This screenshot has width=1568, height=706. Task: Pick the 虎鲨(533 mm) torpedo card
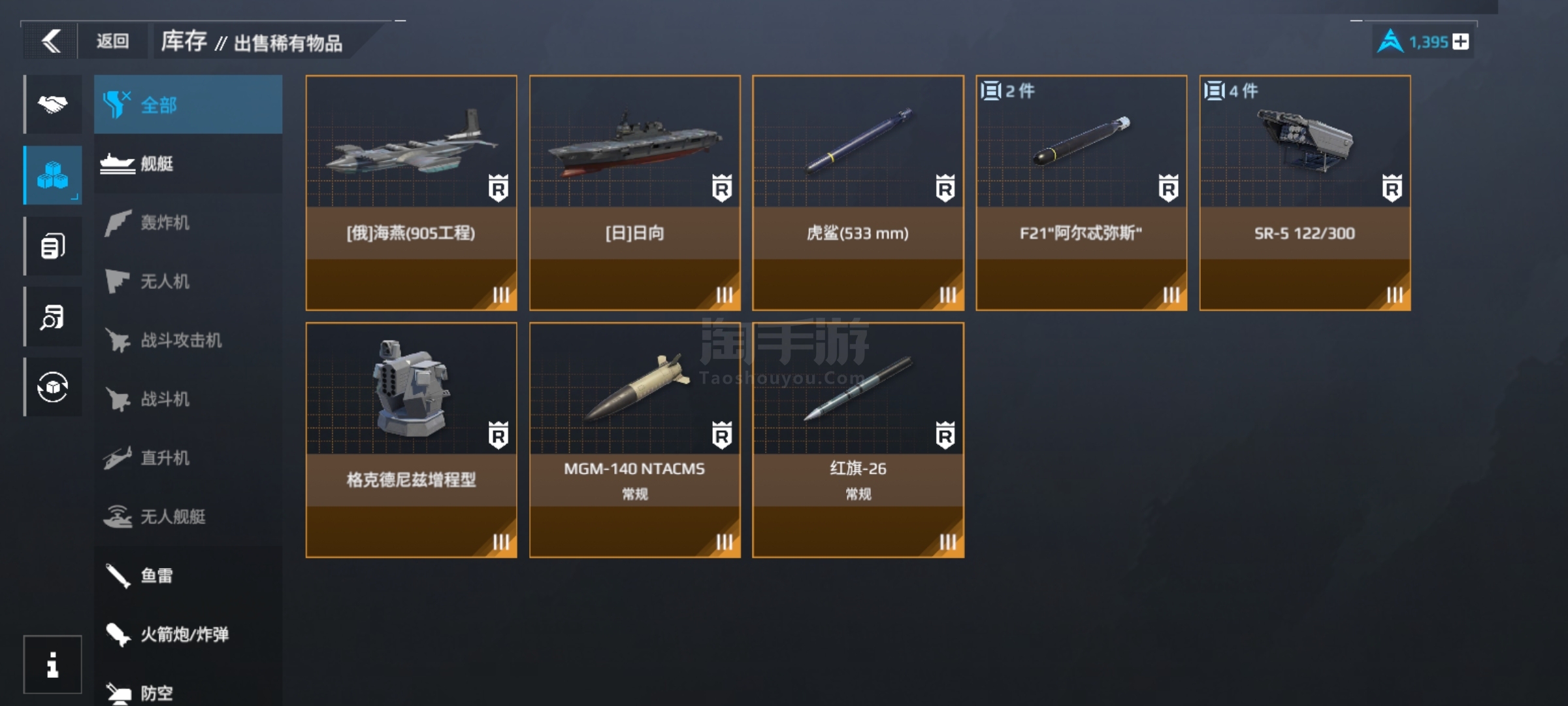click(858, 193)
